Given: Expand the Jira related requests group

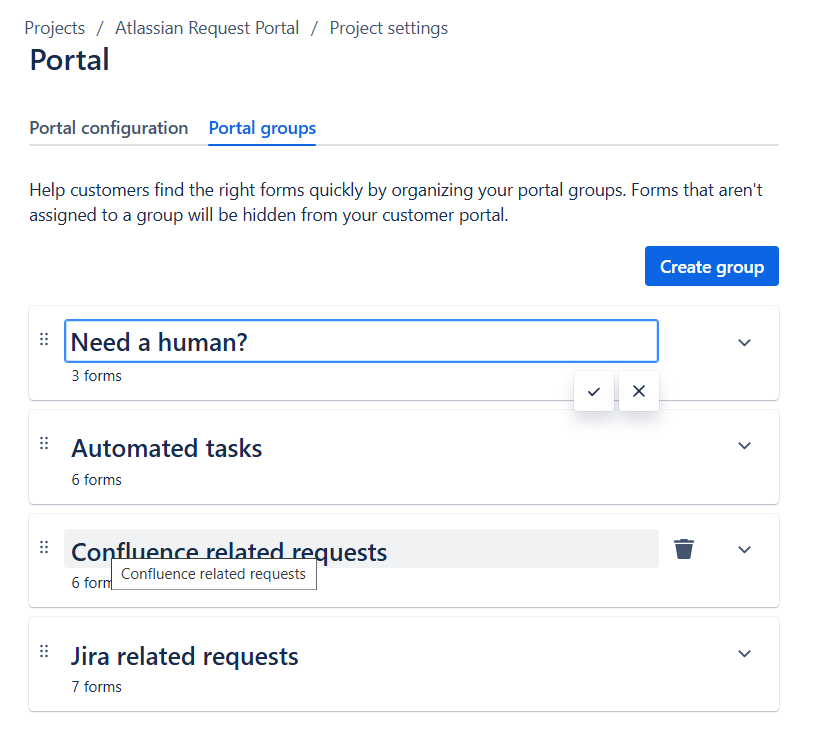Looking at the screenshot, I should tap(744, 654).
